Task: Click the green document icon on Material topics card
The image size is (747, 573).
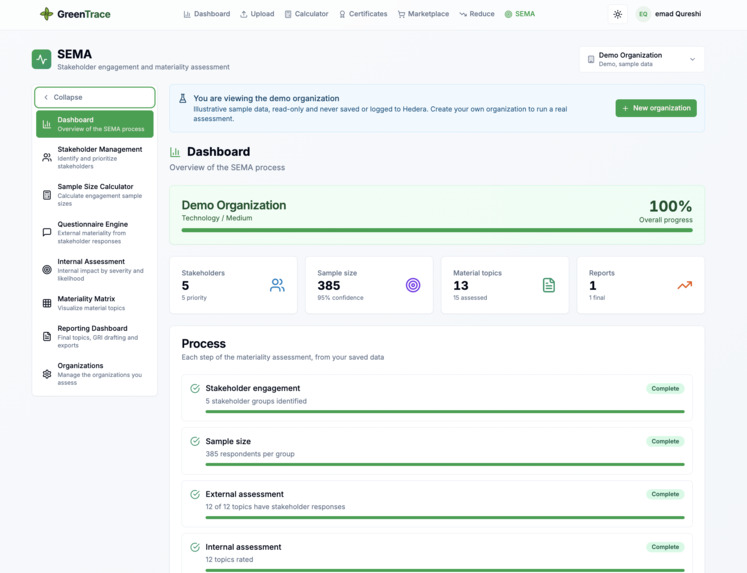Action: tap(549, 285)
